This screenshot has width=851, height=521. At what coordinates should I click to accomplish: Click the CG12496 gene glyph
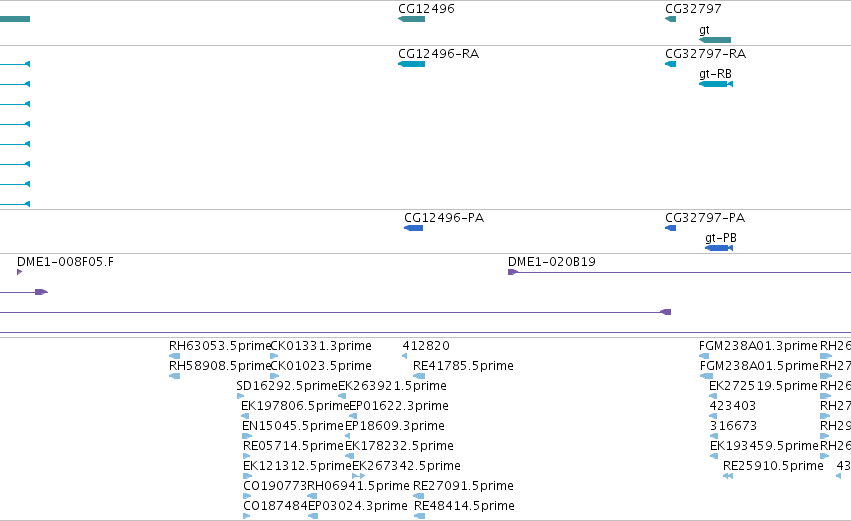pyautogui.click(x=411, y=19)
